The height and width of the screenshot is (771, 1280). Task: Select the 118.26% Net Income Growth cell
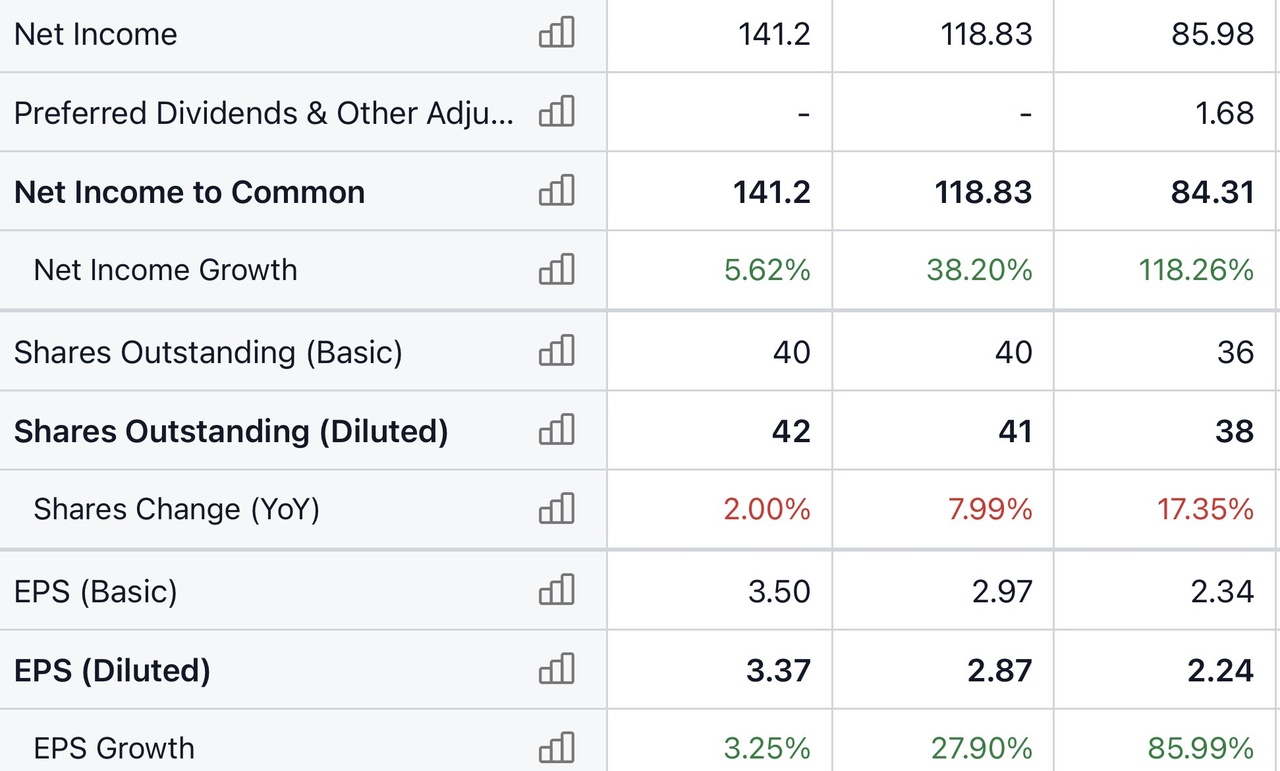click(x=1196, y=270)
